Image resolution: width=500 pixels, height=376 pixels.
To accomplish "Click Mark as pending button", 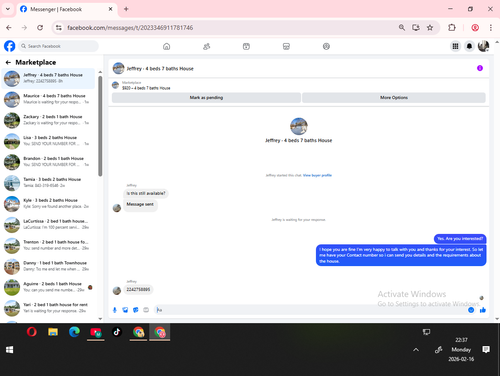I will (x=206, y=98).
